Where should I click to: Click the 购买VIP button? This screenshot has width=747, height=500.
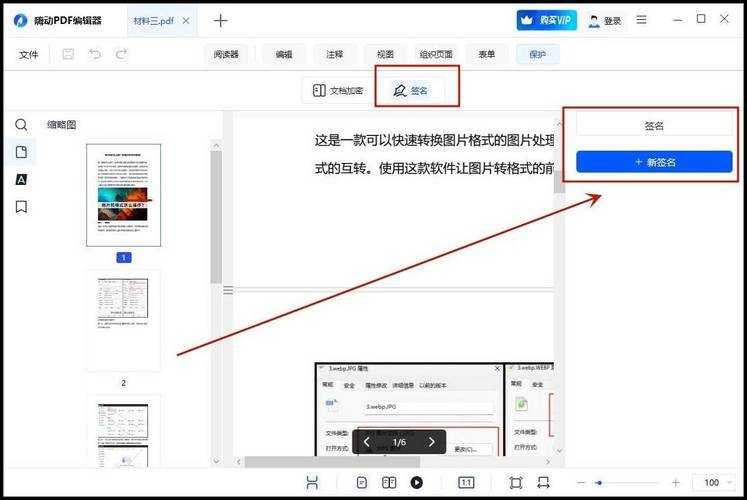point(546,20)
